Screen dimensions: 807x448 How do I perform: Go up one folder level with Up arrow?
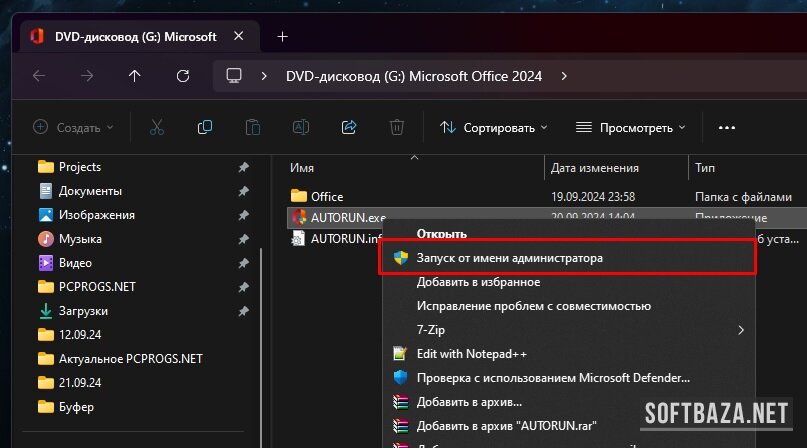click(x=135, y=76)
